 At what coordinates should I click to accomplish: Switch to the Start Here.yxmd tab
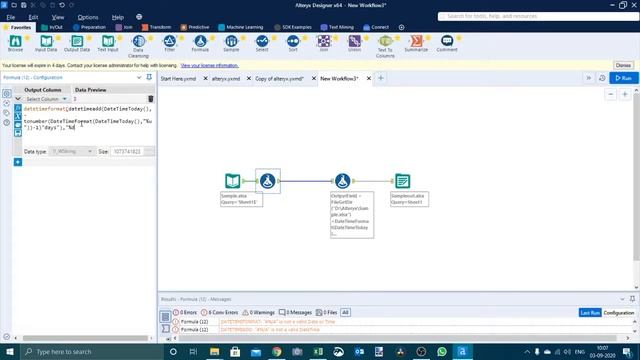point(178,78)
